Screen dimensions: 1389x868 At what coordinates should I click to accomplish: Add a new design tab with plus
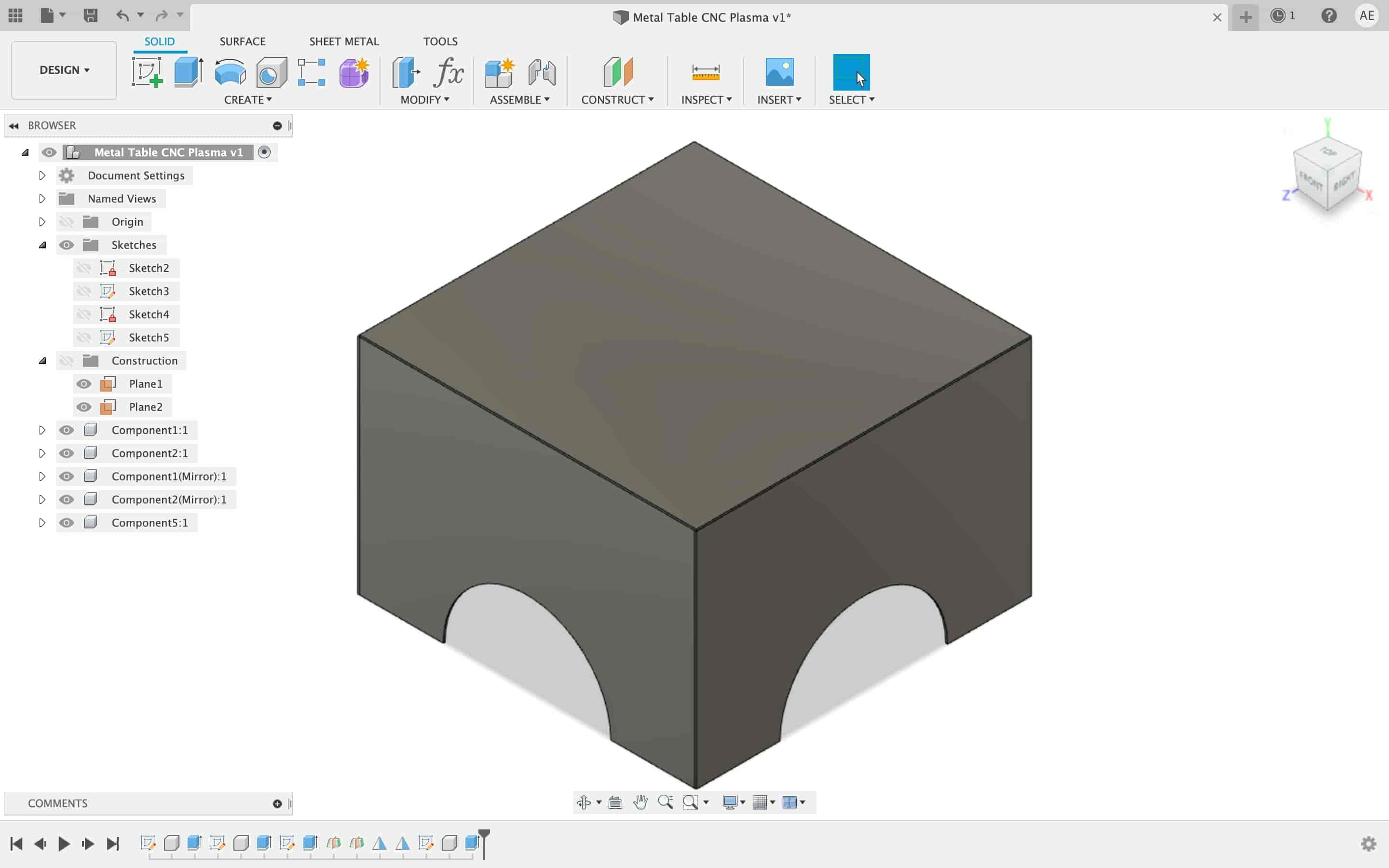click(1245, 17)
